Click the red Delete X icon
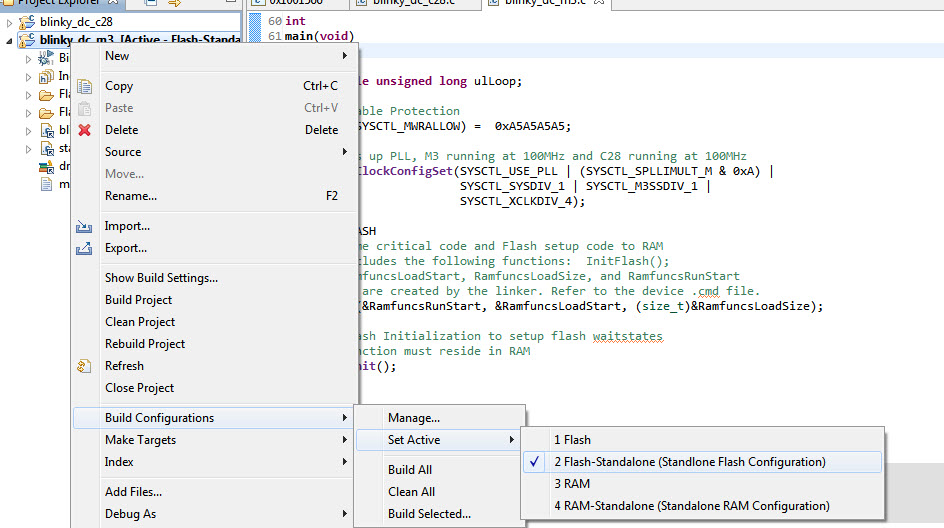Viewport: 944px width, 528px height. tap(84, 130)
